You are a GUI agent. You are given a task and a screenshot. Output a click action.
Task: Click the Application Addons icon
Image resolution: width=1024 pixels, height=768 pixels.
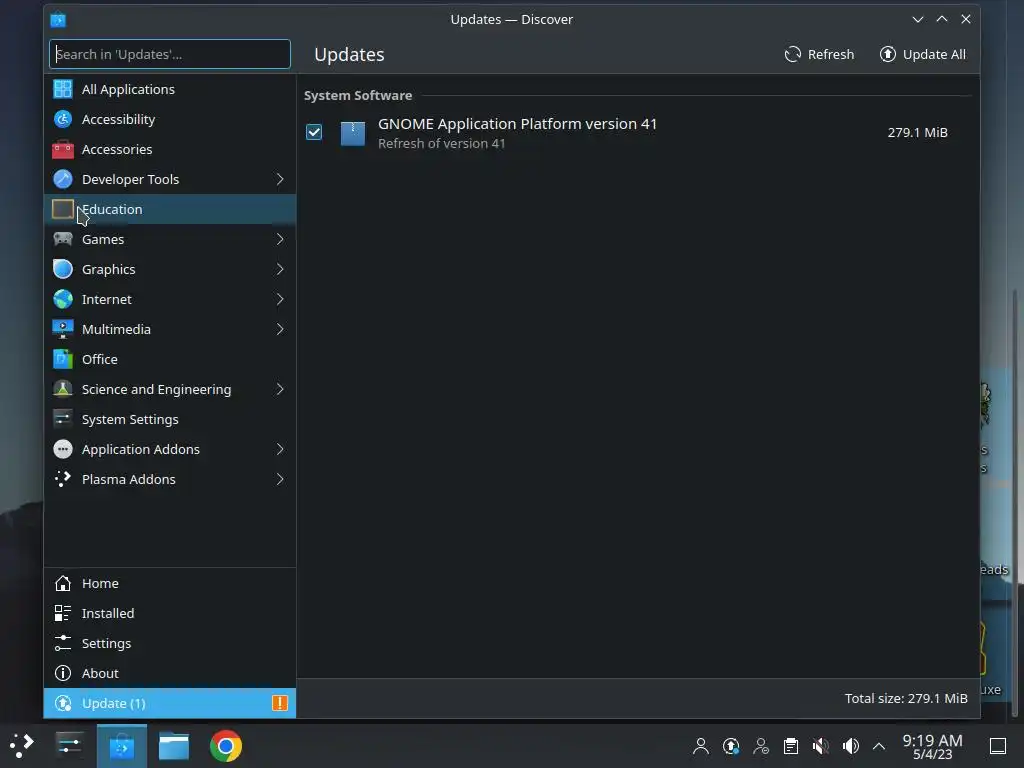pos(63,449)
